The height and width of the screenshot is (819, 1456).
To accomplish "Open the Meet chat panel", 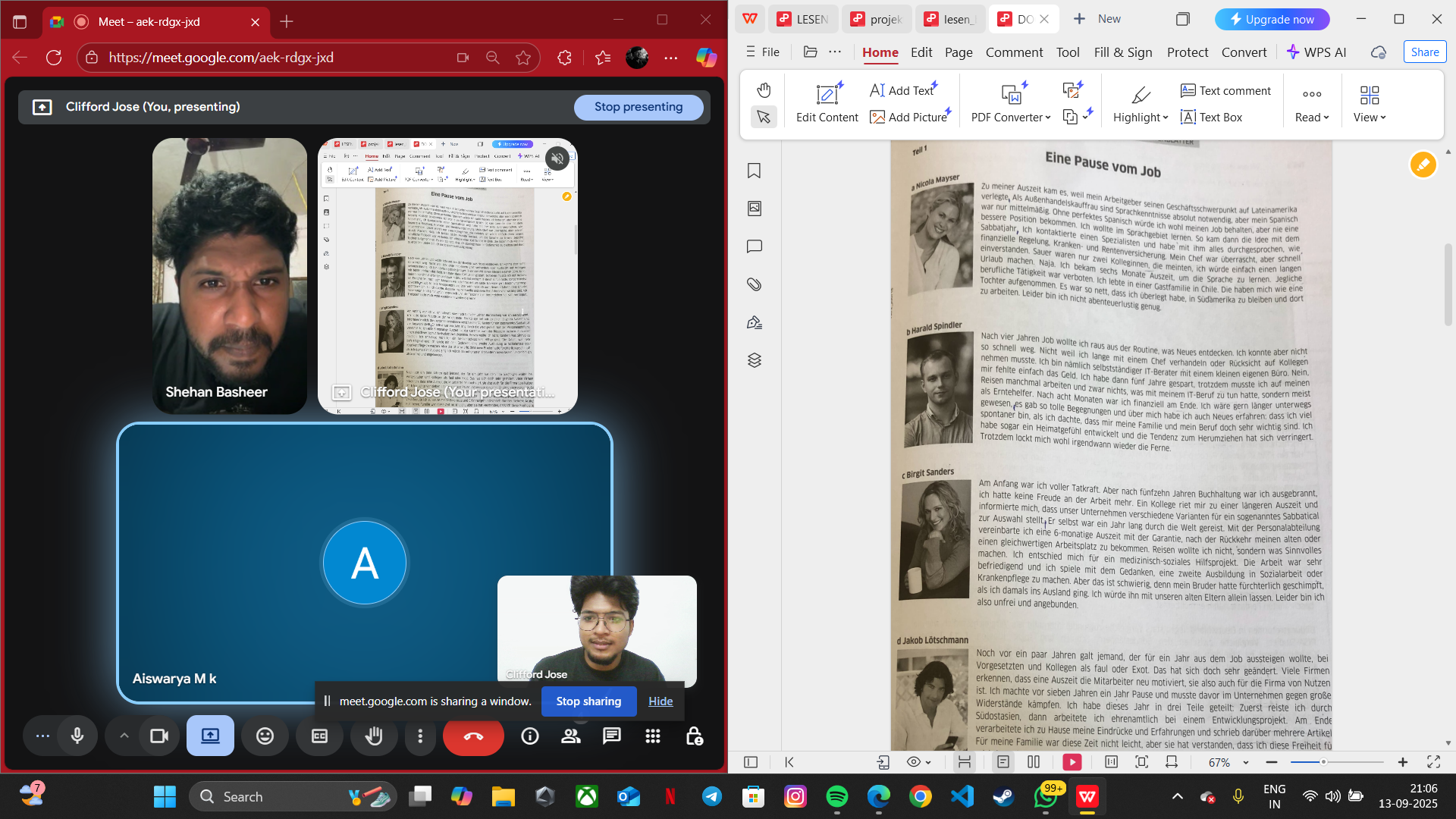I will (x=612, y=736).
